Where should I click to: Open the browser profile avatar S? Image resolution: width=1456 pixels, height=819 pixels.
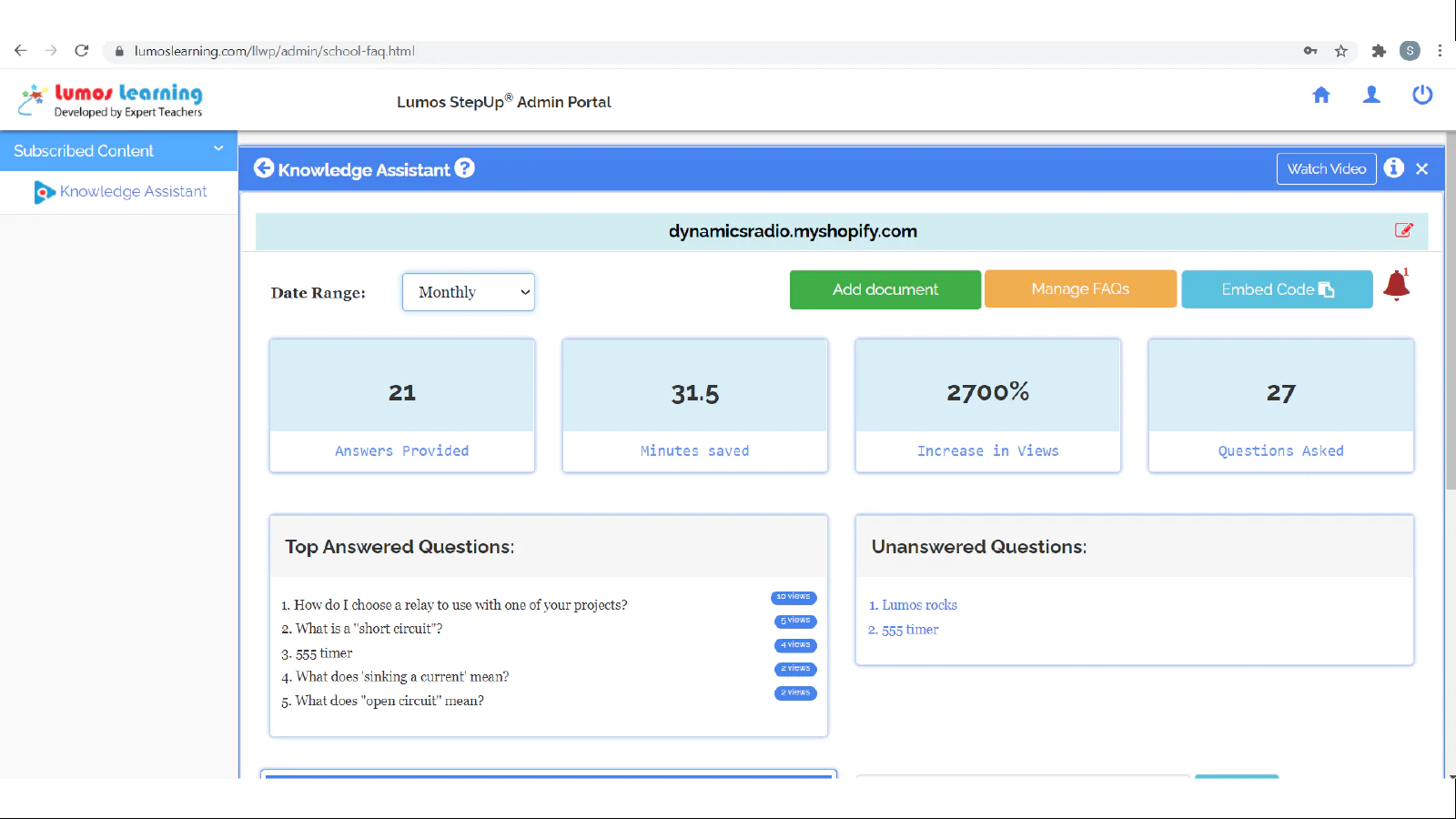coord(1410,51)
